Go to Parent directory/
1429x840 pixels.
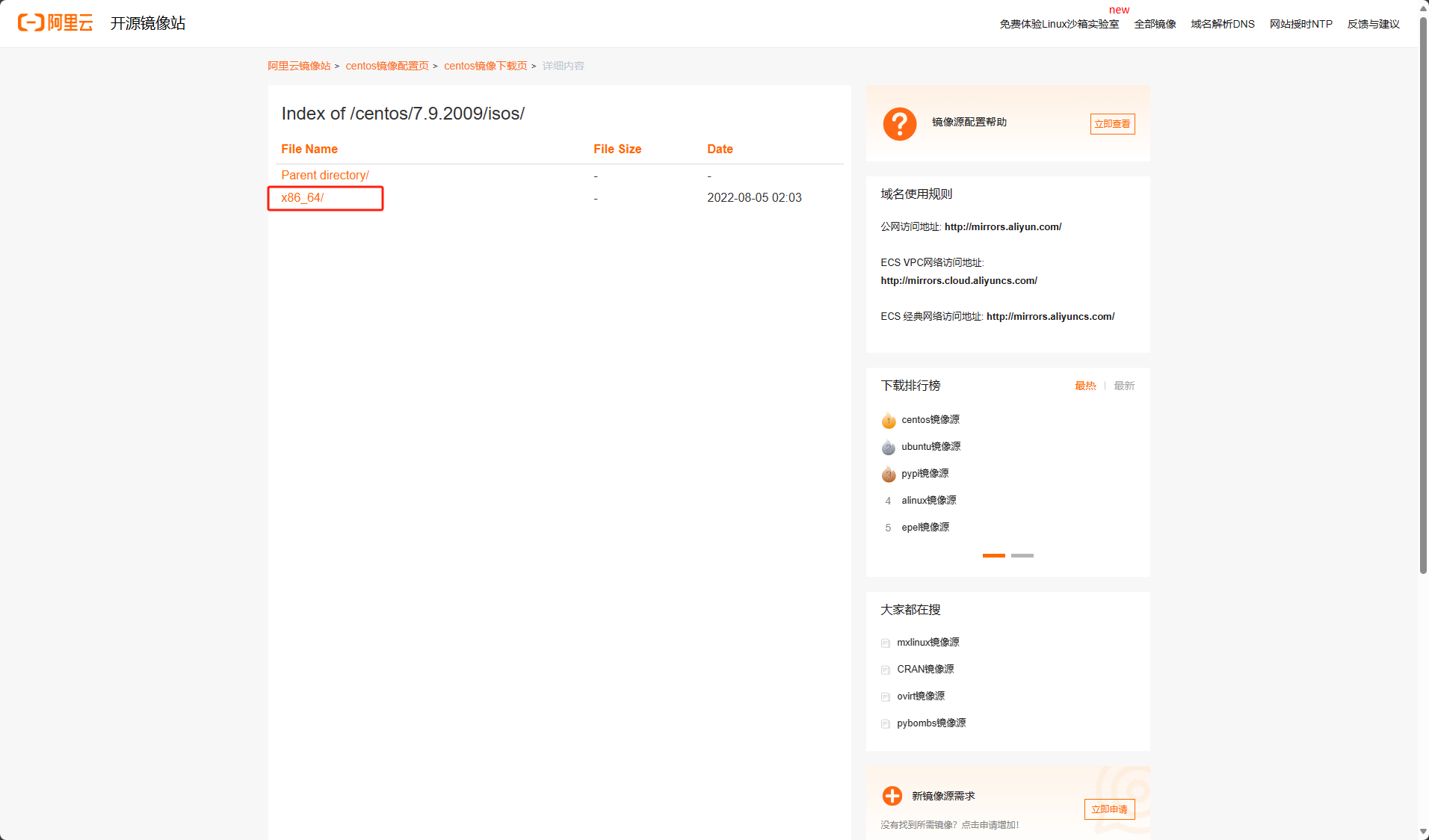coord(324,175)
